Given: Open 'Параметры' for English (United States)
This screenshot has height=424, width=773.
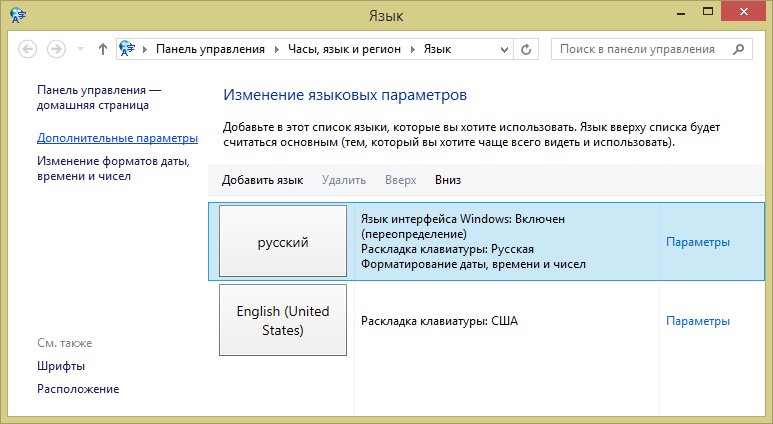Looking at the screenshot, I should [x=698, y=321].
